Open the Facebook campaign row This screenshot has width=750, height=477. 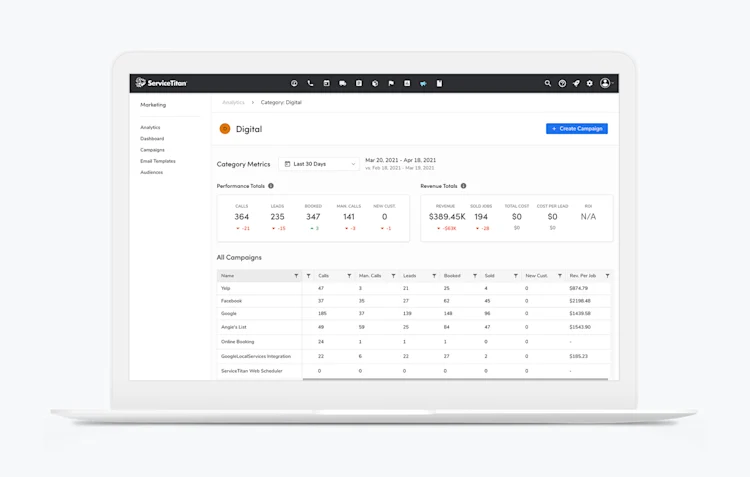point(414,301)
